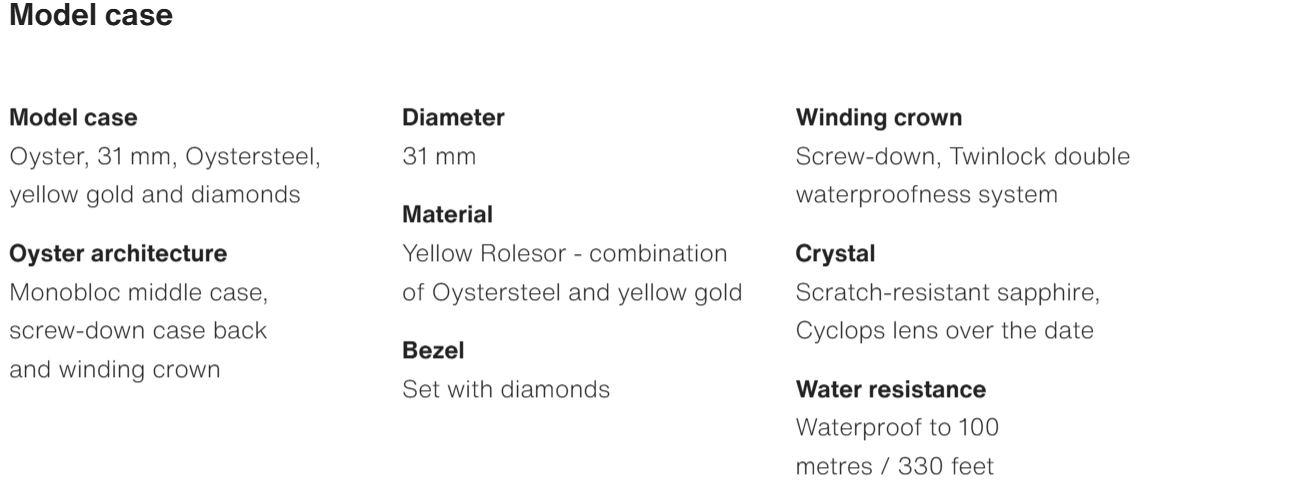Select the '31 mm' diameter value
The image size is (1292, 480).
(x=439, y=157)
